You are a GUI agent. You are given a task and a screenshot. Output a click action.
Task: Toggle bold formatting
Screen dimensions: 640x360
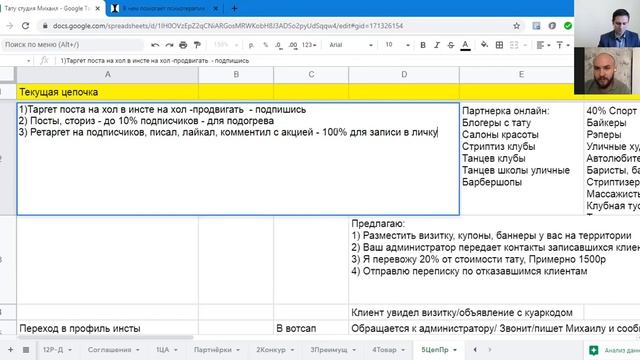coord(423,45)
